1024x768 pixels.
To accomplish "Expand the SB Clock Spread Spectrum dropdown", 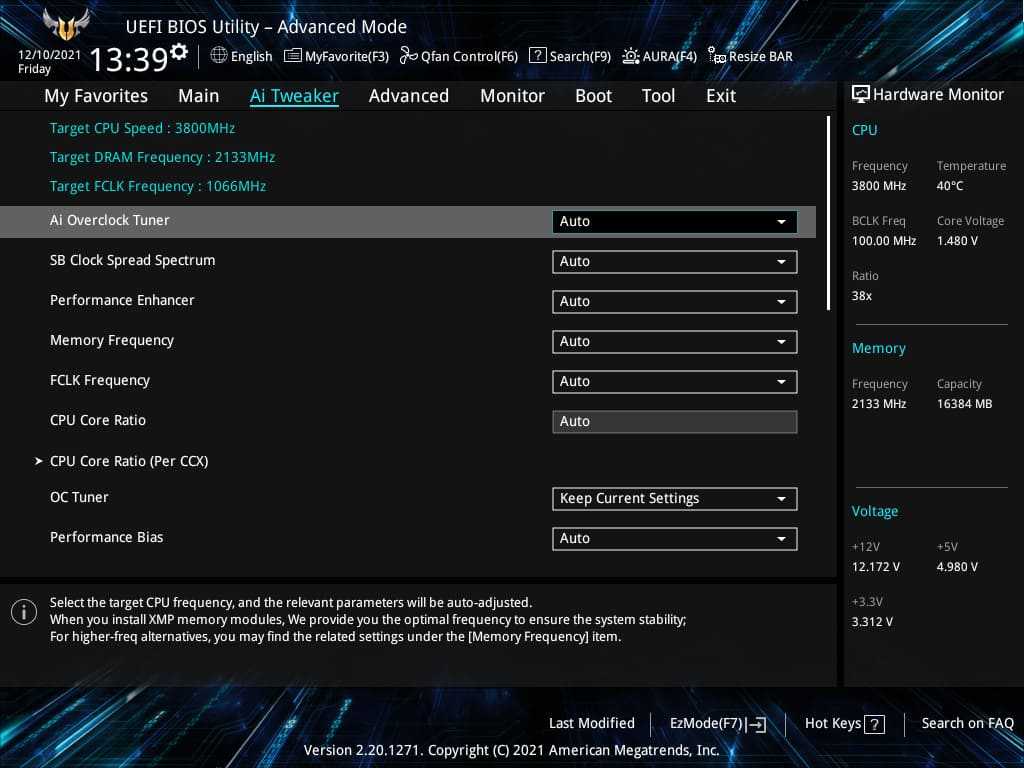I will [x=674, y=262].
